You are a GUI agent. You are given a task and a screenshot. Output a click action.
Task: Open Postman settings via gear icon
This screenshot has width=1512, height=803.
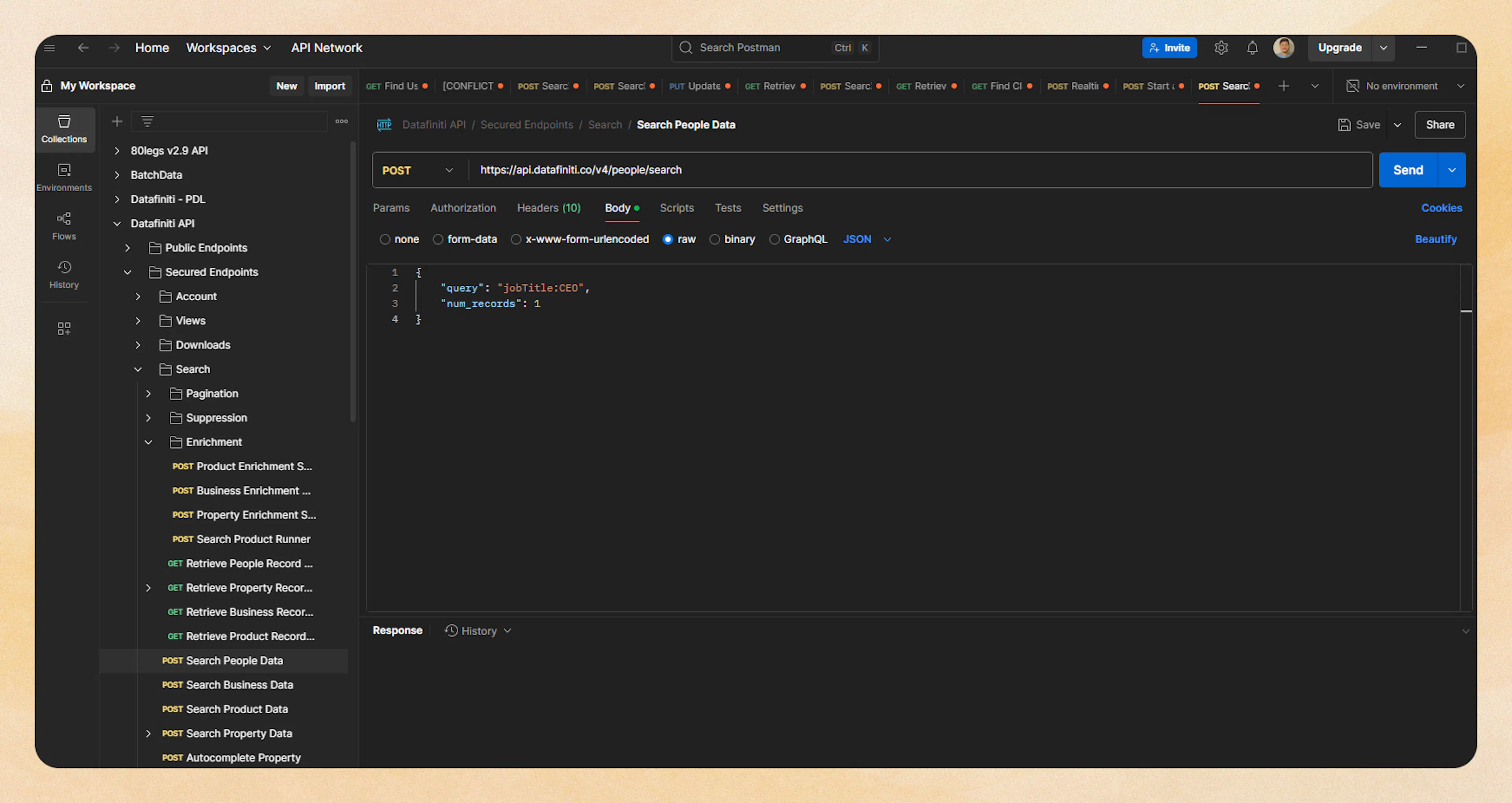click(x=1221, y=48)
